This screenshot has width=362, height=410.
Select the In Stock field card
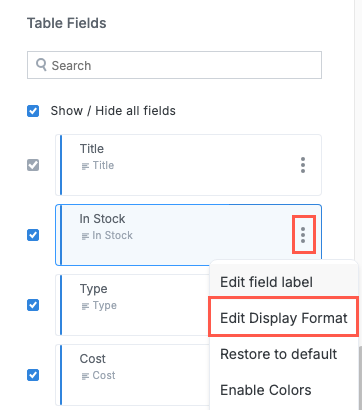coord(188,235)
